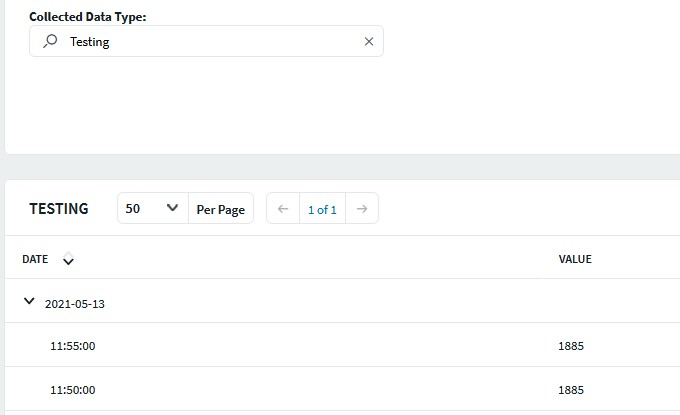Viewport: 680px width, 415px height.
Task: Select the 11:50:00 time entry
Action: 72,390
